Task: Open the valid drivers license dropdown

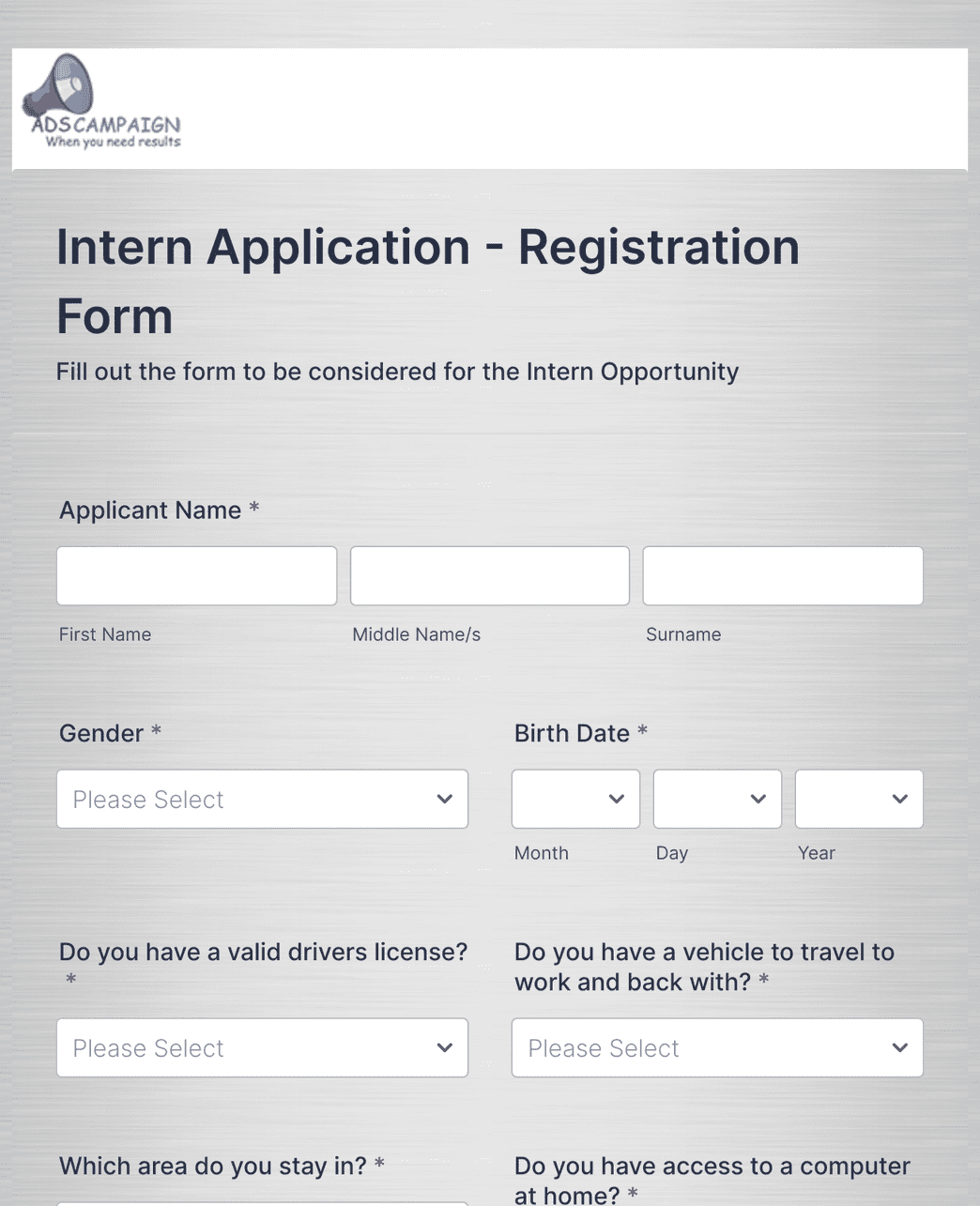Action: click(x=262, y=1047)
